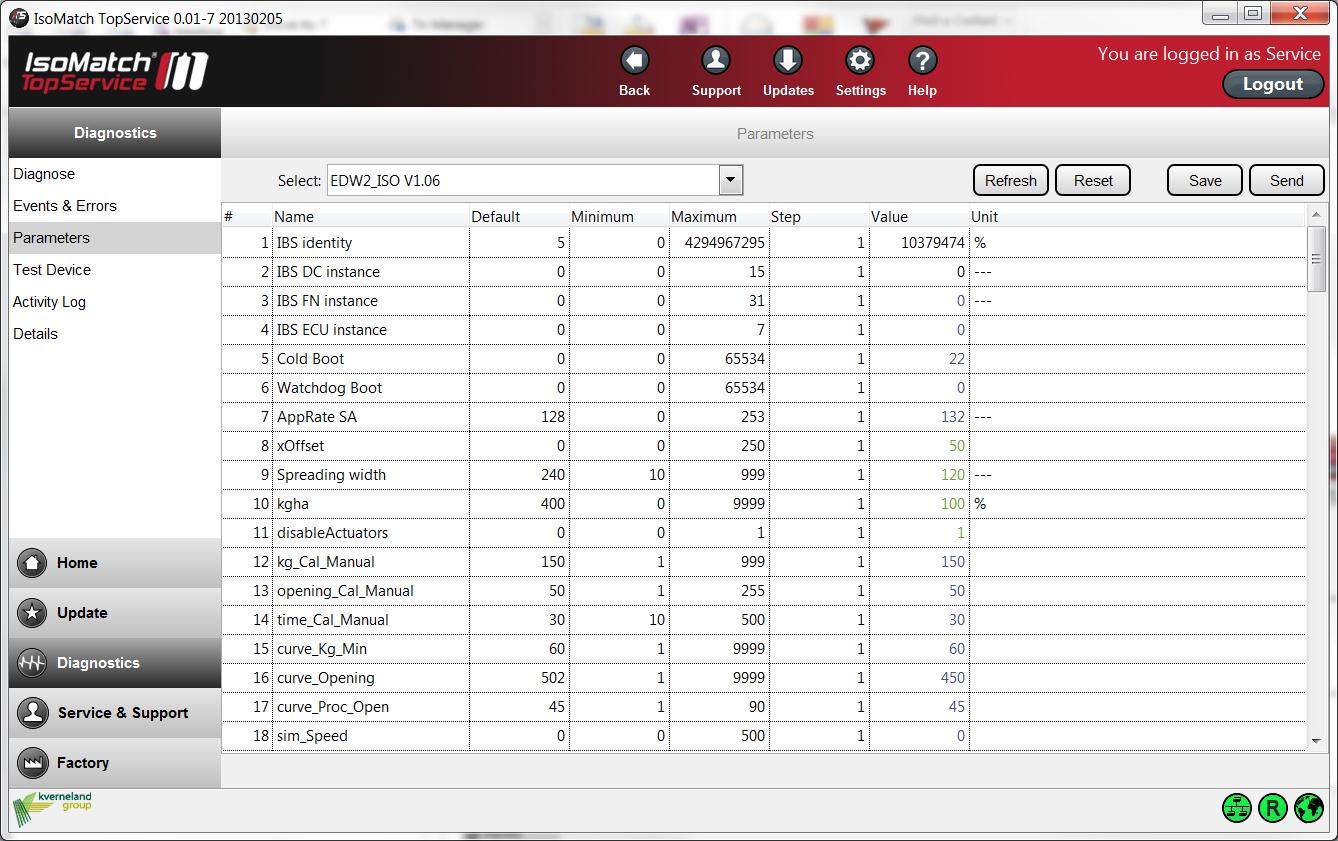Click the Back arrow icon
This screenshot has height=841, width=1338.
tap(634, 62)
